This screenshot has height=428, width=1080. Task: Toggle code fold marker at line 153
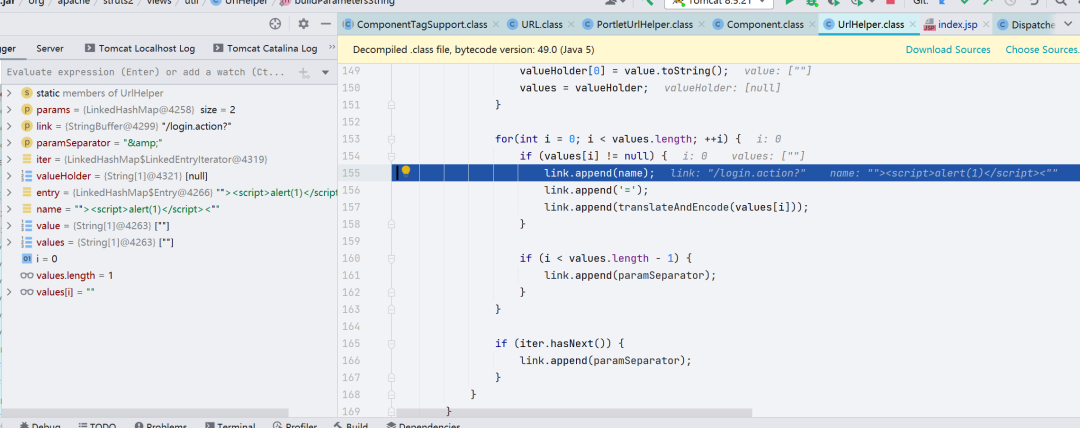(392, 138)
